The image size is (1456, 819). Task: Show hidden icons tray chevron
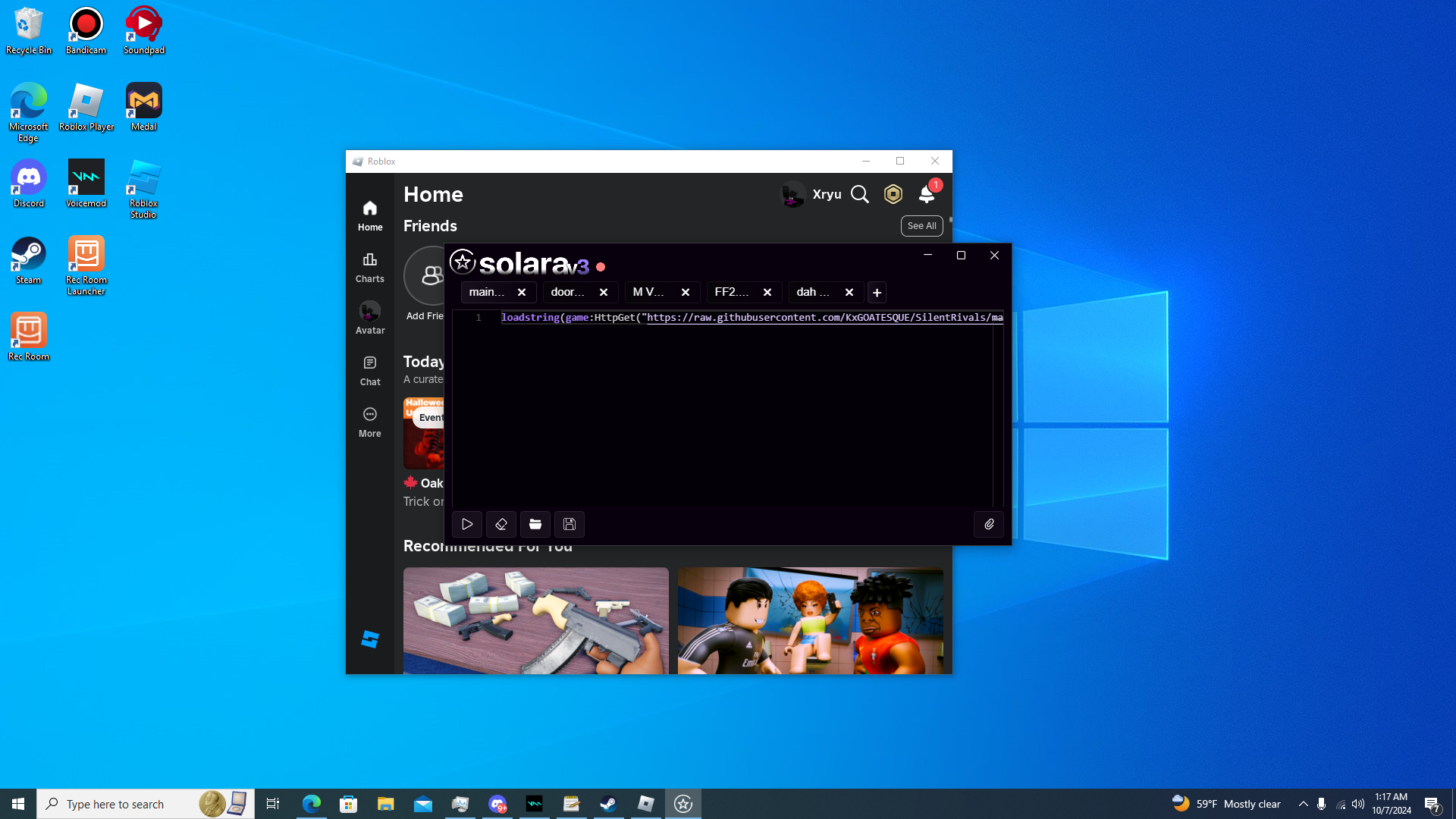pyautogui.click(x=1303, y=804)
